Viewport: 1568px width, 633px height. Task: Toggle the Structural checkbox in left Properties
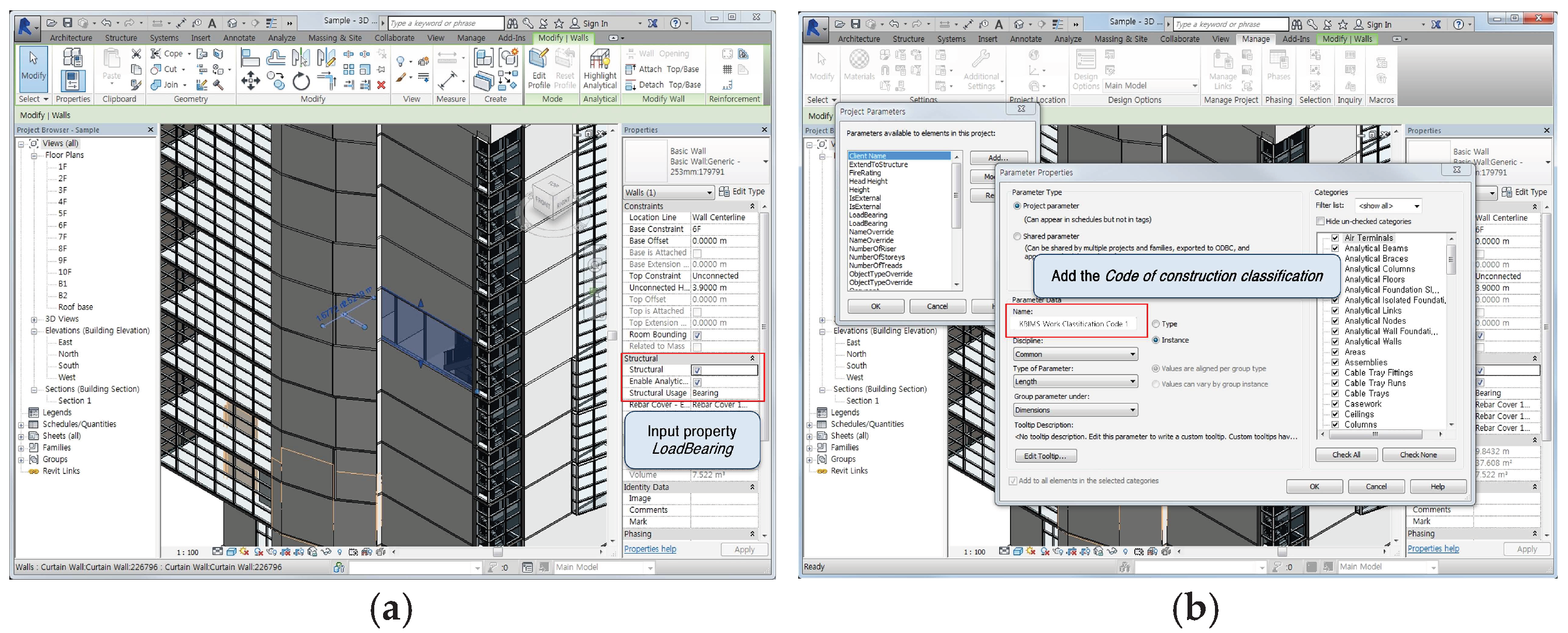click(697, 370)
